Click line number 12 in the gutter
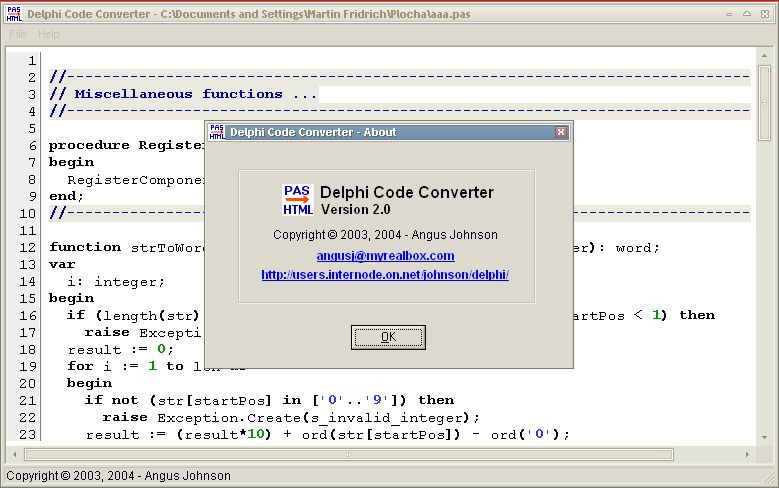Image resolution: width=779 pixels, height=488 pixels. coord(28,247)
